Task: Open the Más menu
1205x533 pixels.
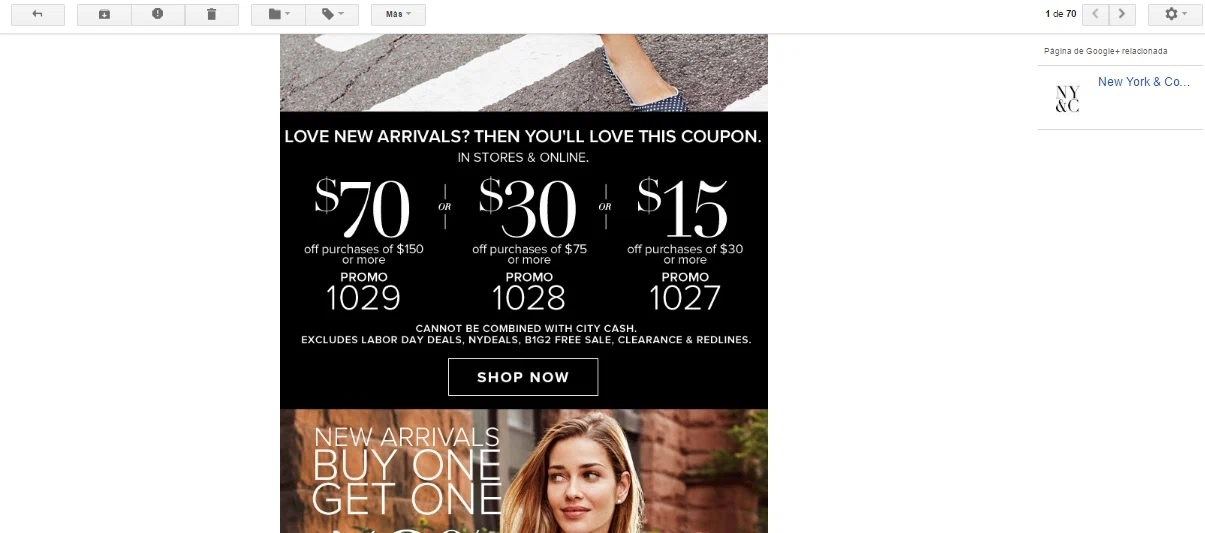Action: pos(398,15)
